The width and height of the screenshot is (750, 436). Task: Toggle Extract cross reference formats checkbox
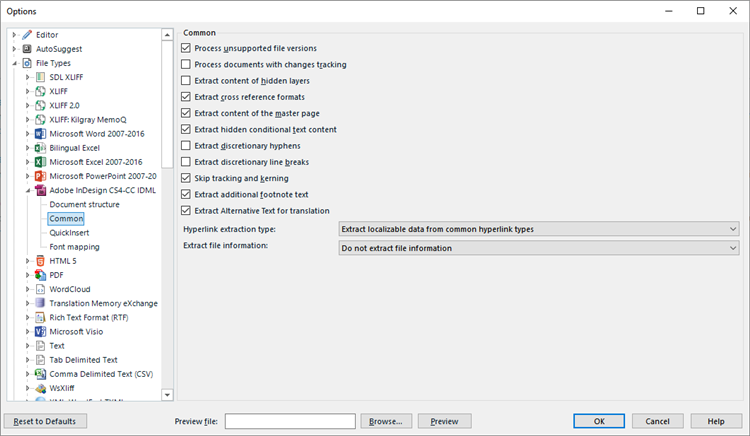click(x=186, y=97)
